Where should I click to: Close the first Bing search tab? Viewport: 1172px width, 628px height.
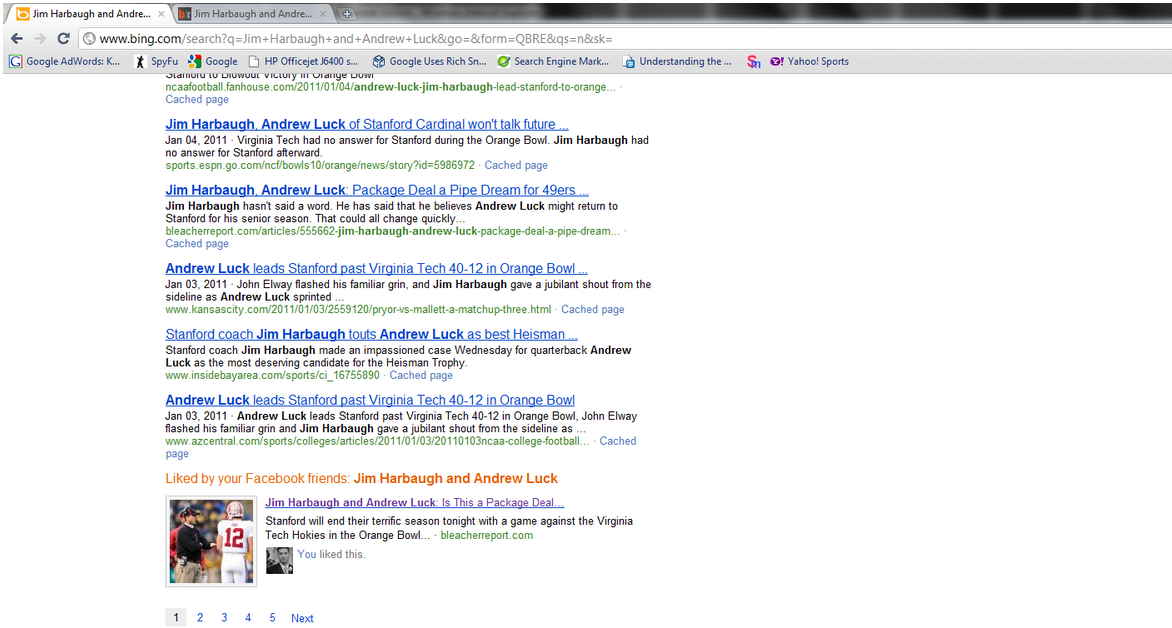coord(161,14)
